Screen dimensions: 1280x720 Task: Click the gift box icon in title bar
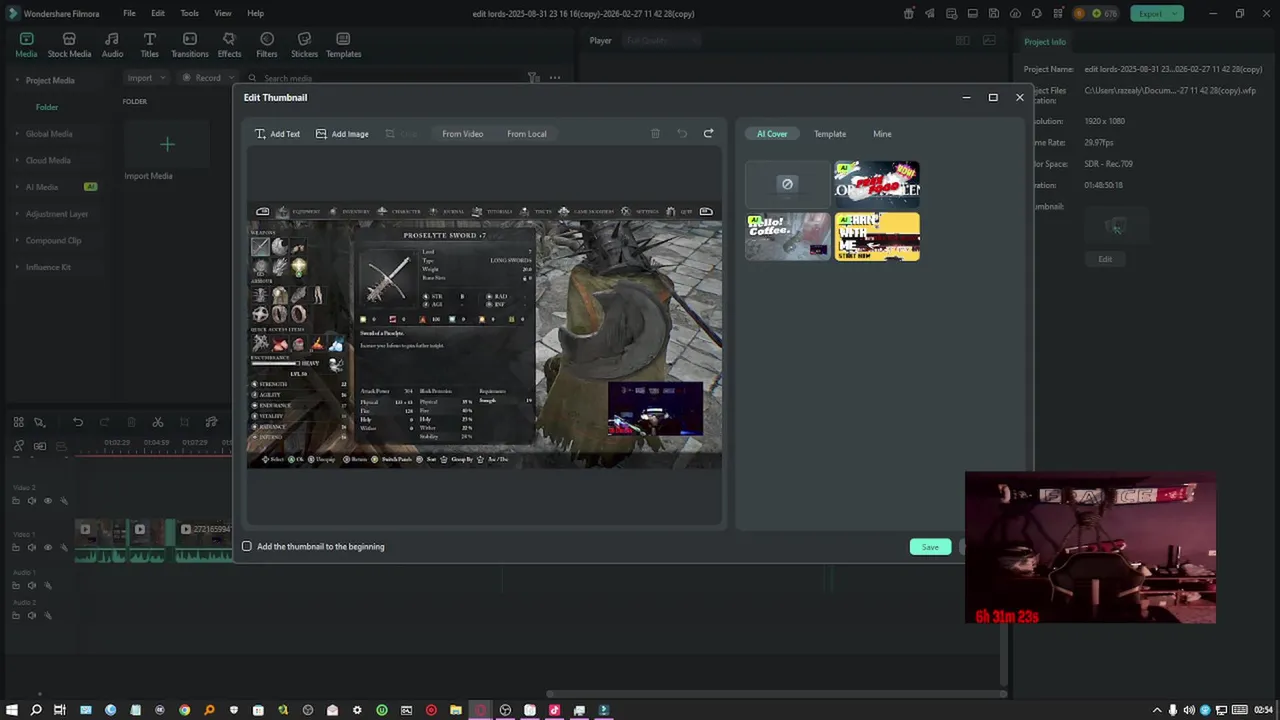tap(908, 13)
